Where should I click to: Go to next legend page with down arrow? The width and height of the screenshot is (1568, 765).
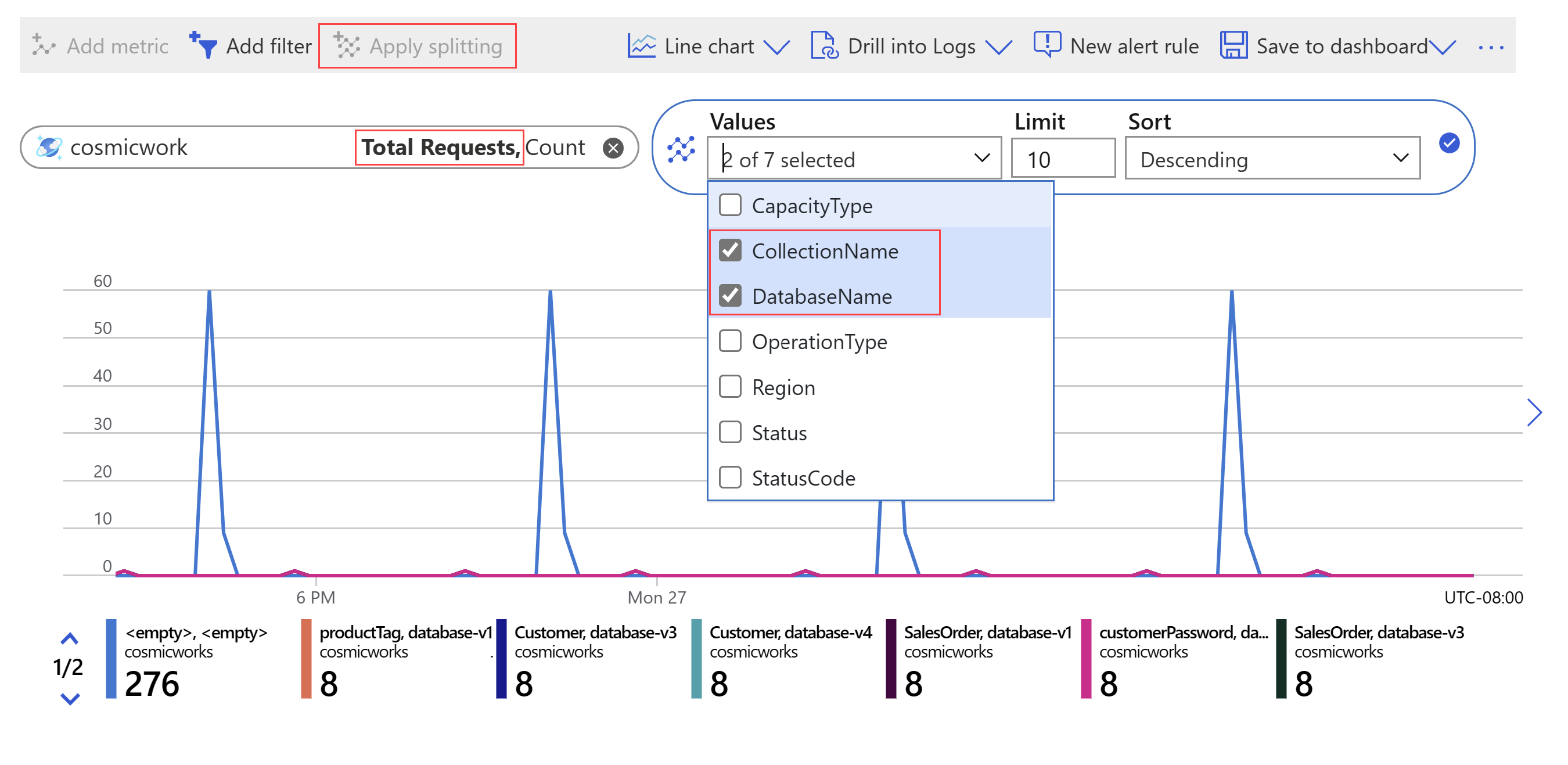point(70,699)
